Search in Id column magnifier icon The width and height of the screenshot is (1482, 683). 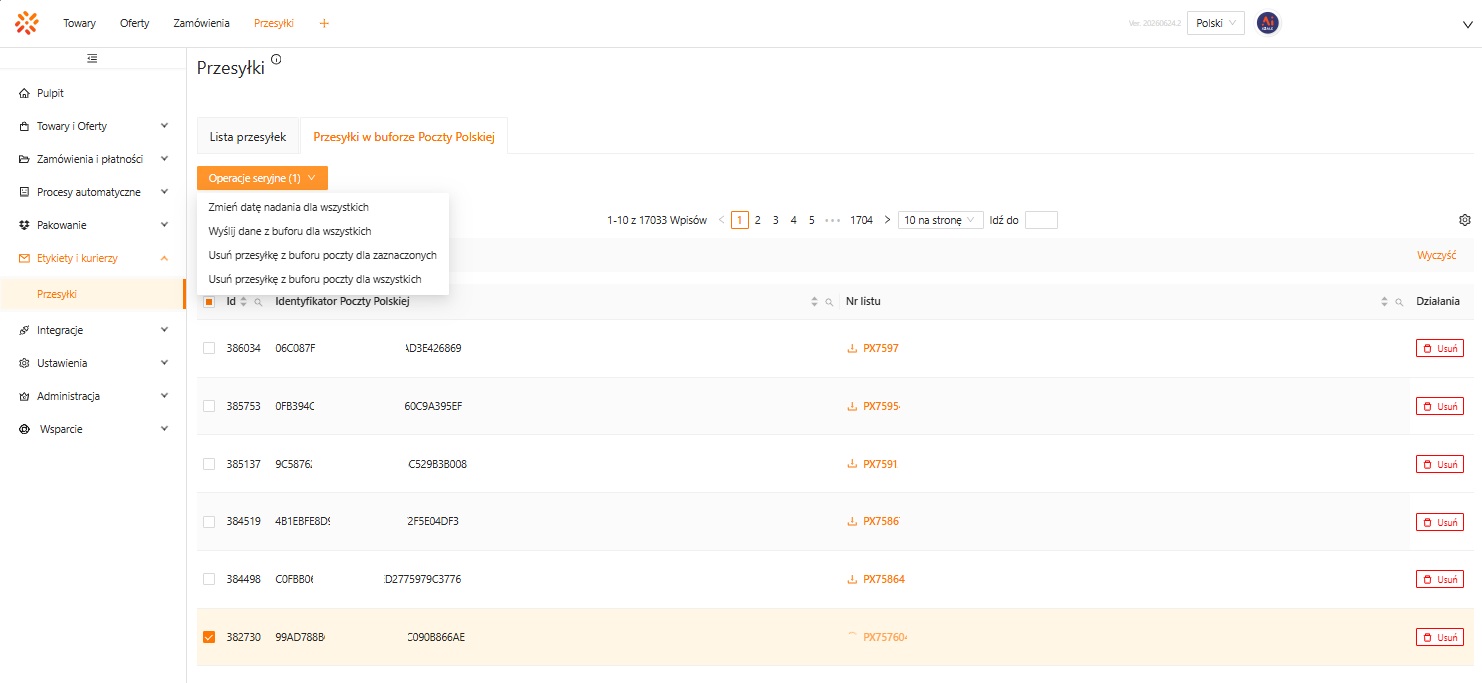(258, 302)
